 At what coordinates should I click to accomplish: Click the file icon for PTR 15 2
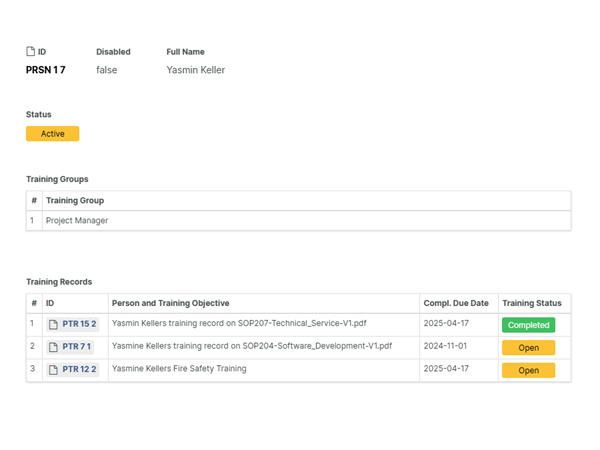54,324
